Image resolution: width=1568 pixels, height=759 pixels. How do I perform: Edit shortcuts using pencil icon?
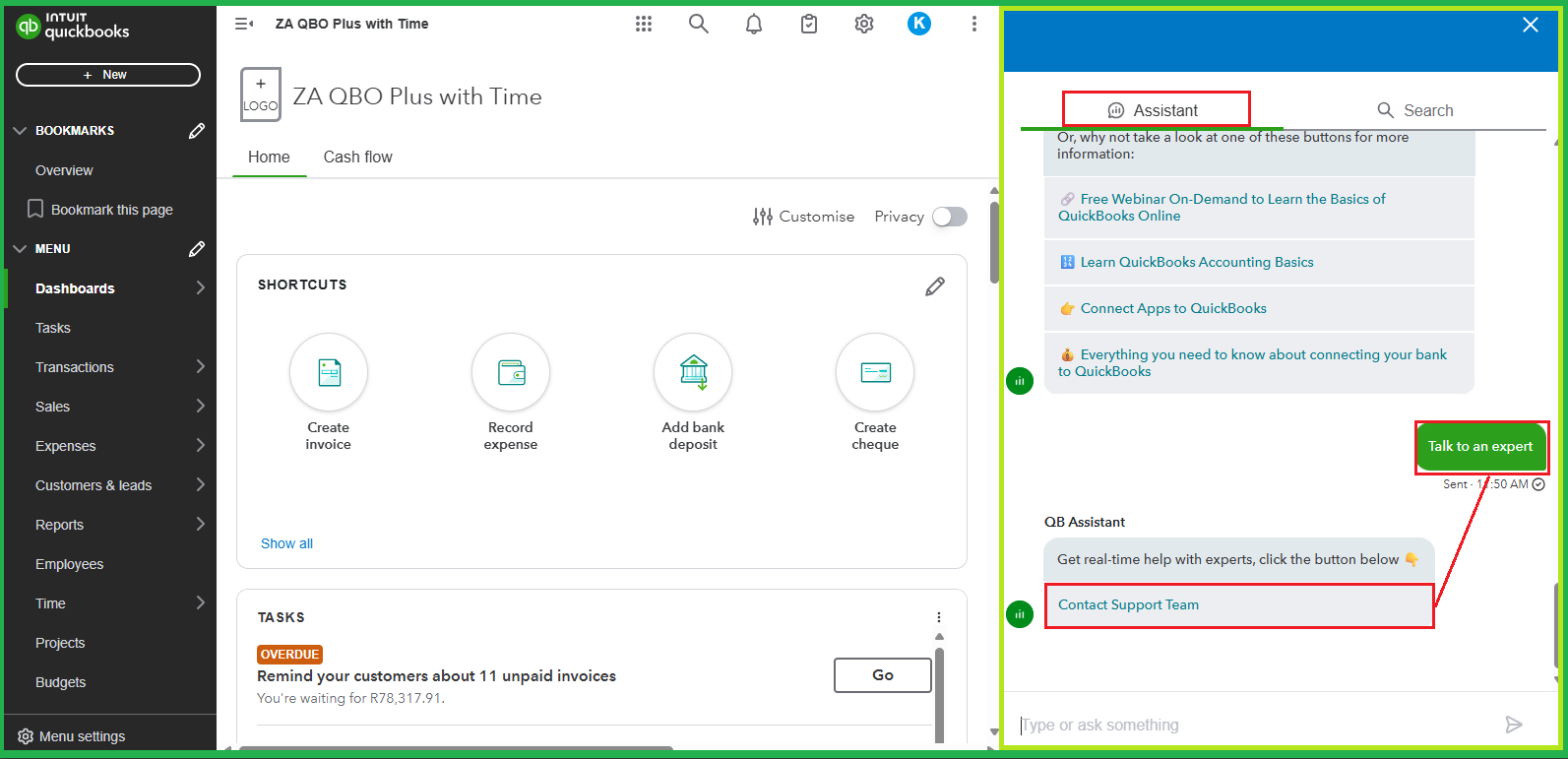click(x=935, y=286)
